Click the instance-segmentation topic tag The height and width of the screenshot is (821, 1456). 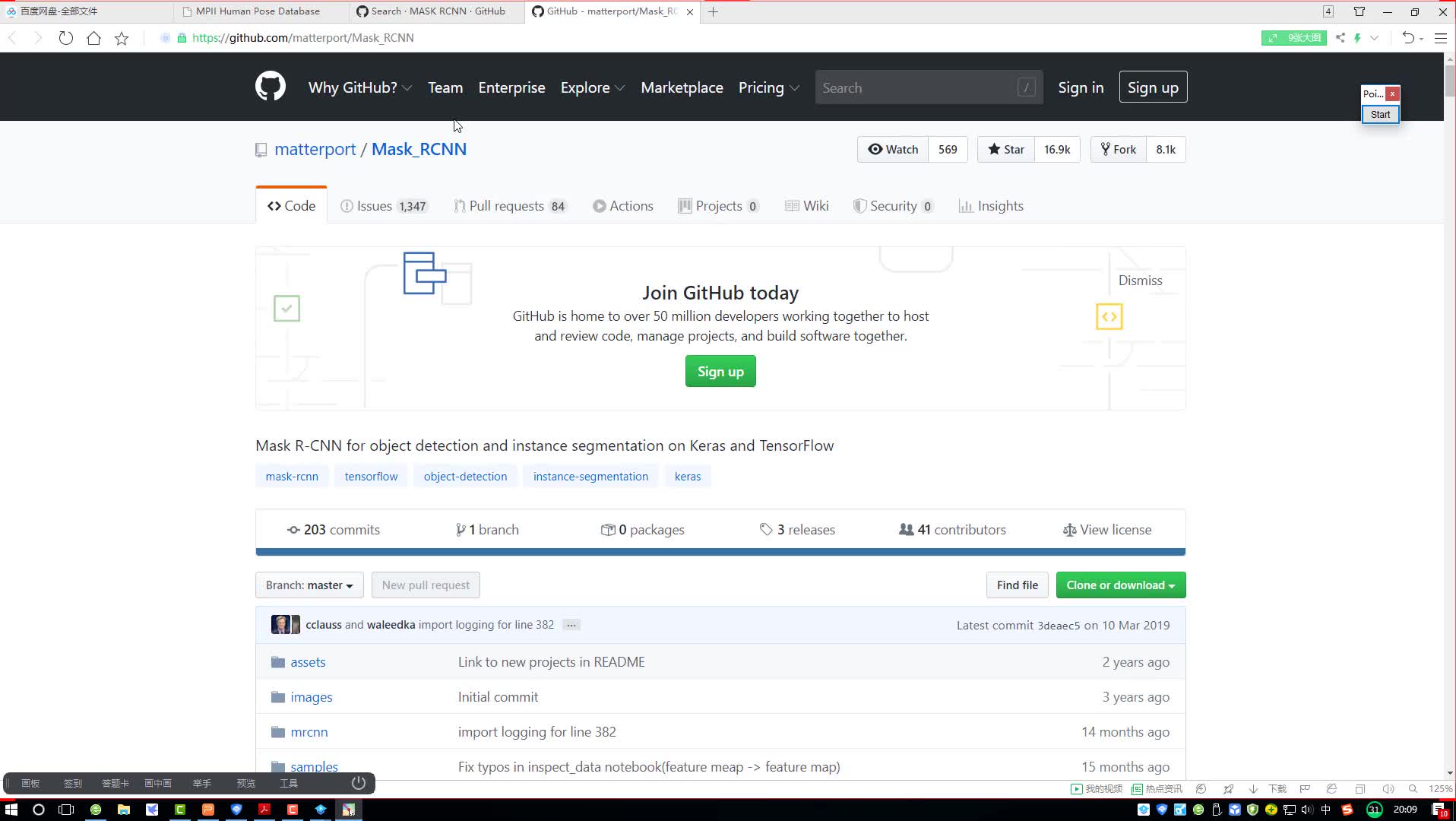(590, 476)
